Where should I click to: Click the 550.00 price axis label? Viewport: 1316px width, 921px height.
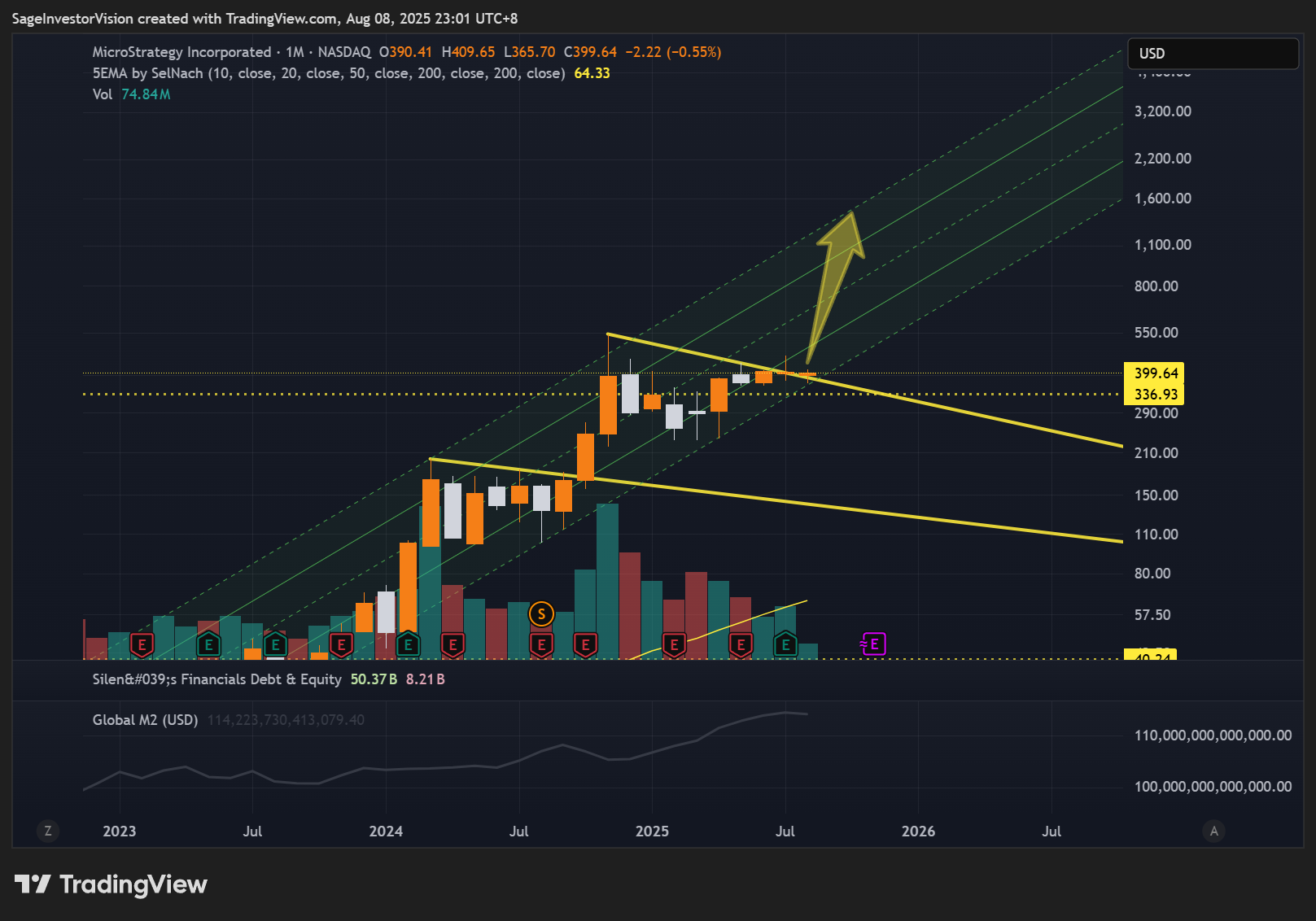[x=1156, y=333]
